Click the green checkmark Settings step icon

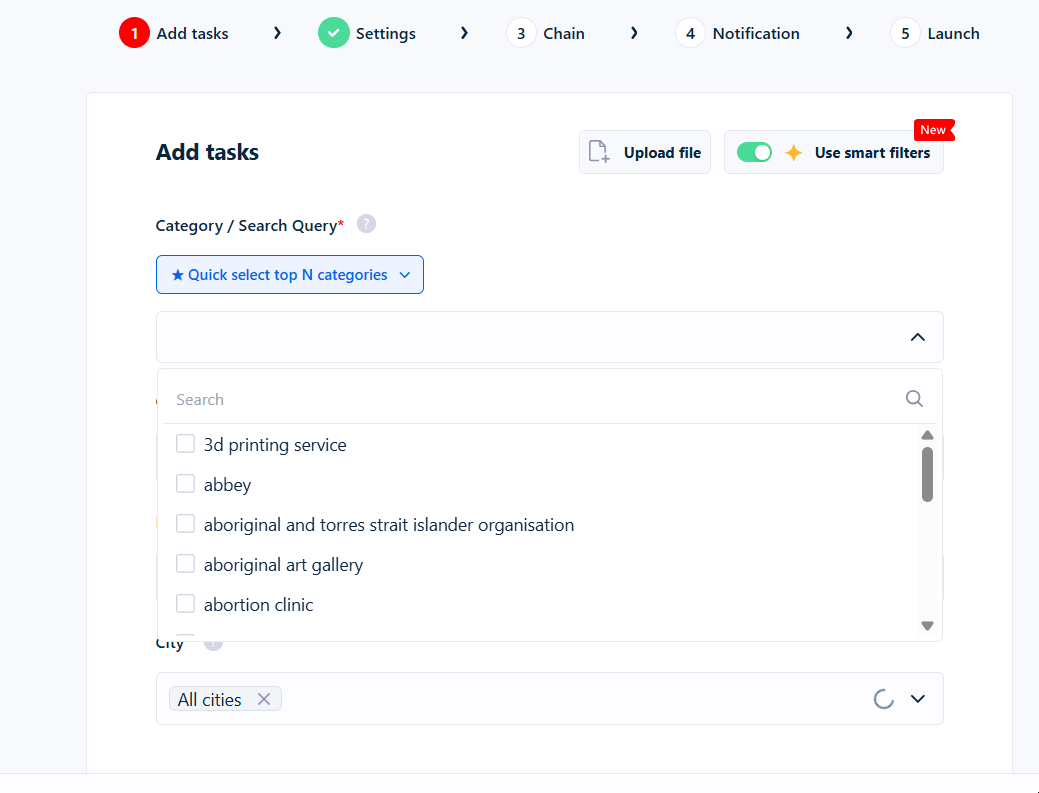pos(333,33)
